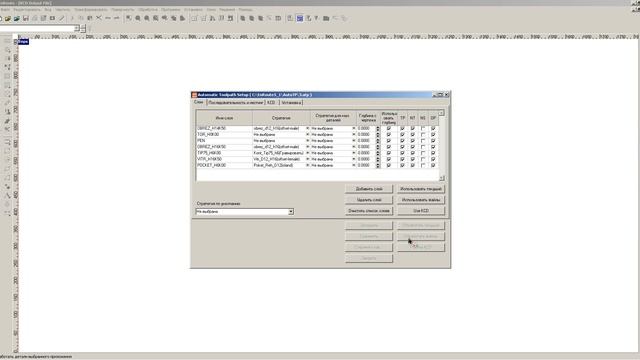
Task: Toggle DP checkbox for TOR_H0K00 layer
Action: click(433, 135)
